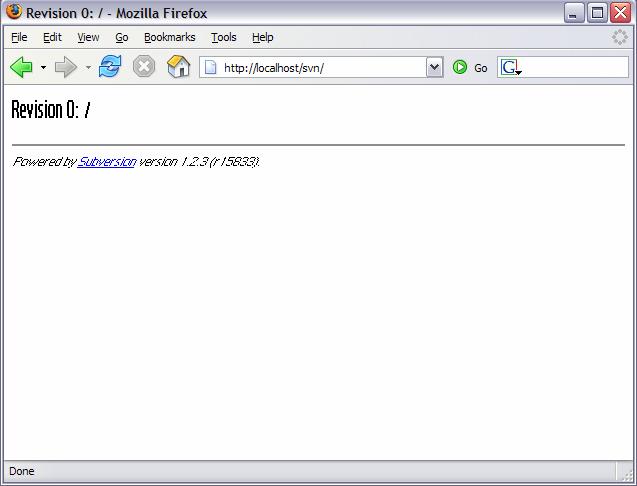Viewport: 637px width, 486px height.
Task: Click the green Go button
Action: [x=470, y=67]
